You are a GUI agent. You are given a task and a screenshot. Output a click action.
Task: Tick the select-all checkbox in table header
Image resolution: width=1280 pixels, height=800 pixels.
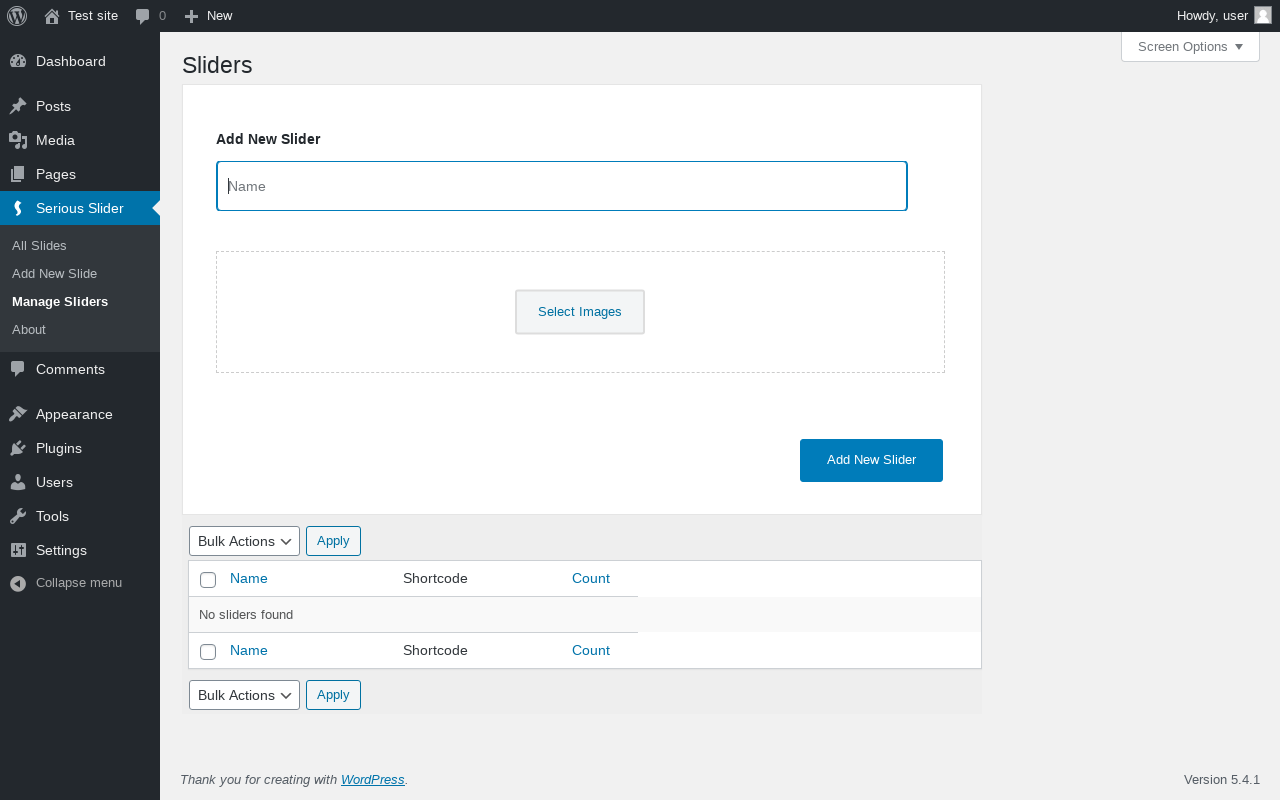(x=208, y=580)
